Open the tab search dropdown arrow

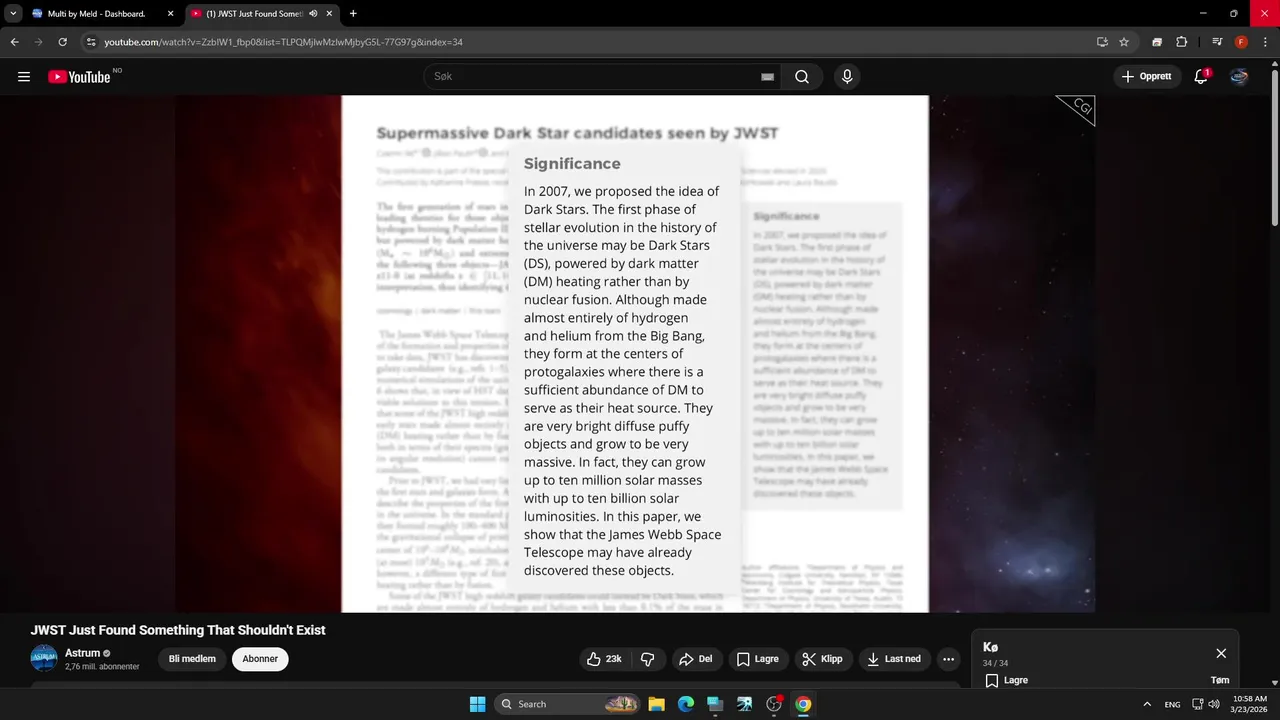13,14
